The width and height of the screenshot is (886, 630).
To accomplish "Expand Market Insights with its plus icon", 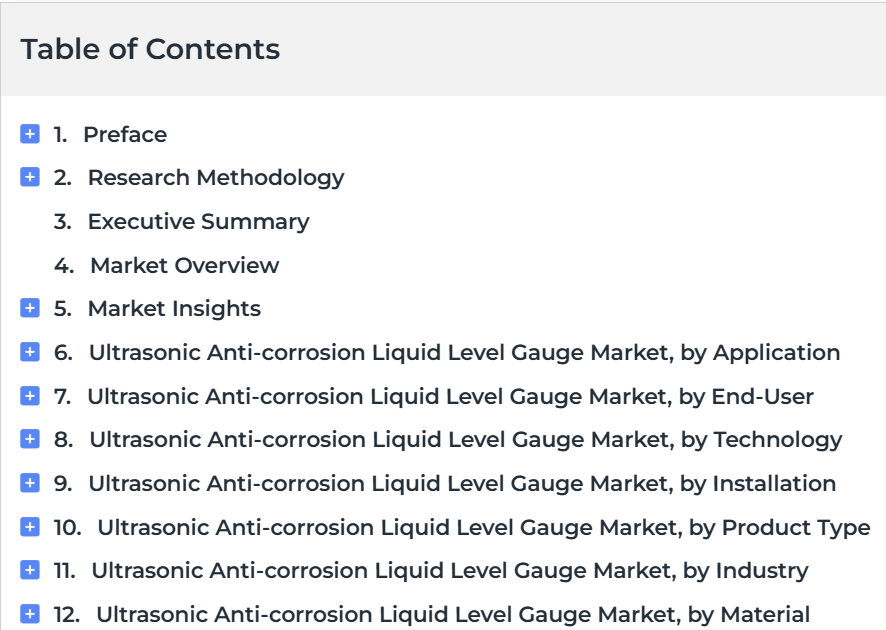I will [30, 308].
